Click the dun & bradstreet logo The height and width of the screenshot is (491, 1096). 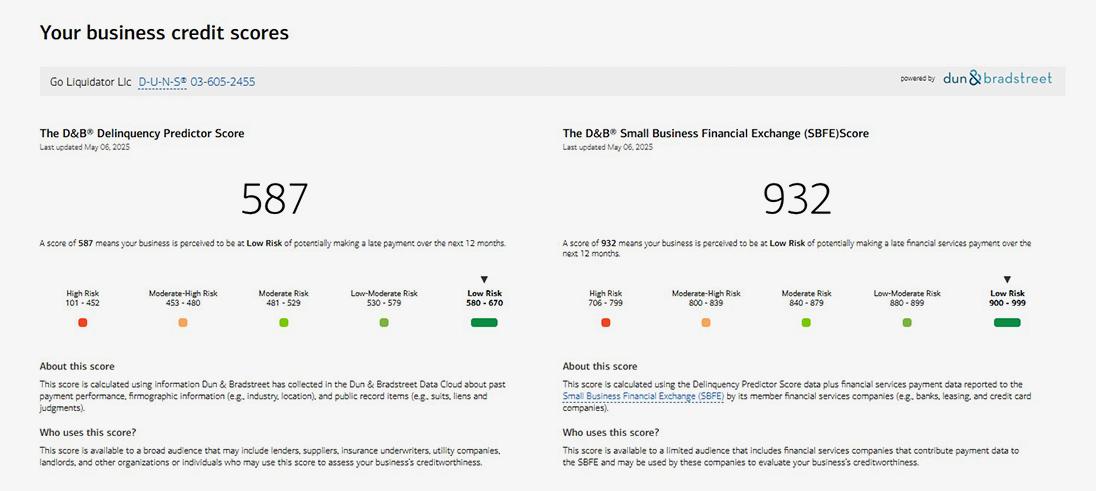coord(997,78)
